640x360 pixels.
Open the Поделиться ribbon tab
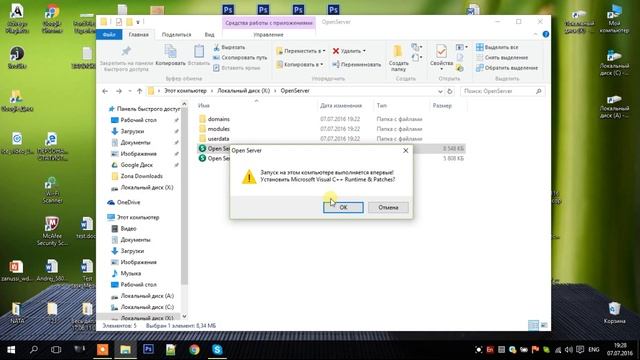pos(176,35)
